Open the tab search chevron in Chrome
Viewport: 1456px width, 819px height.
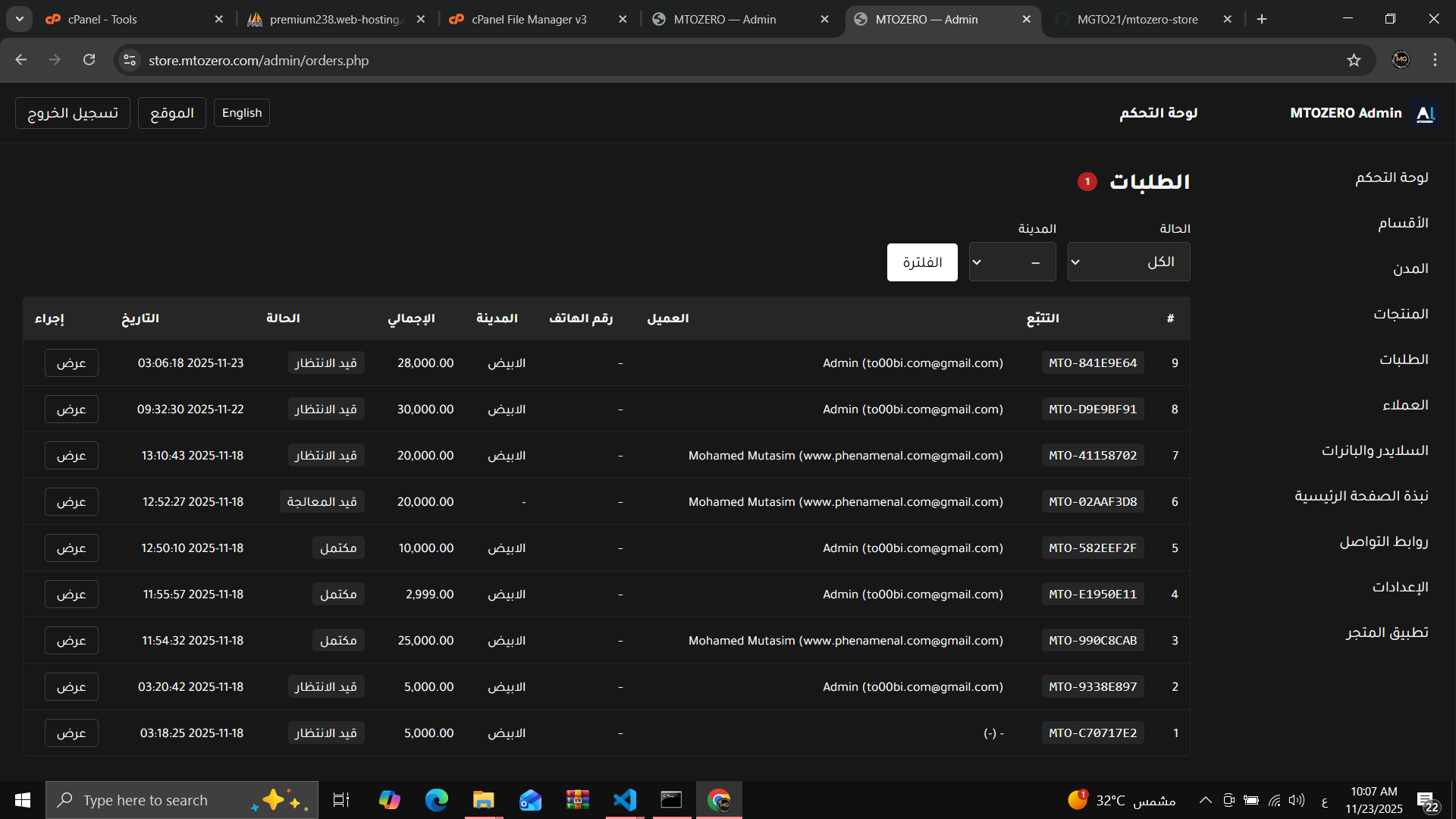pyautogui.click(x=20, y=19)
